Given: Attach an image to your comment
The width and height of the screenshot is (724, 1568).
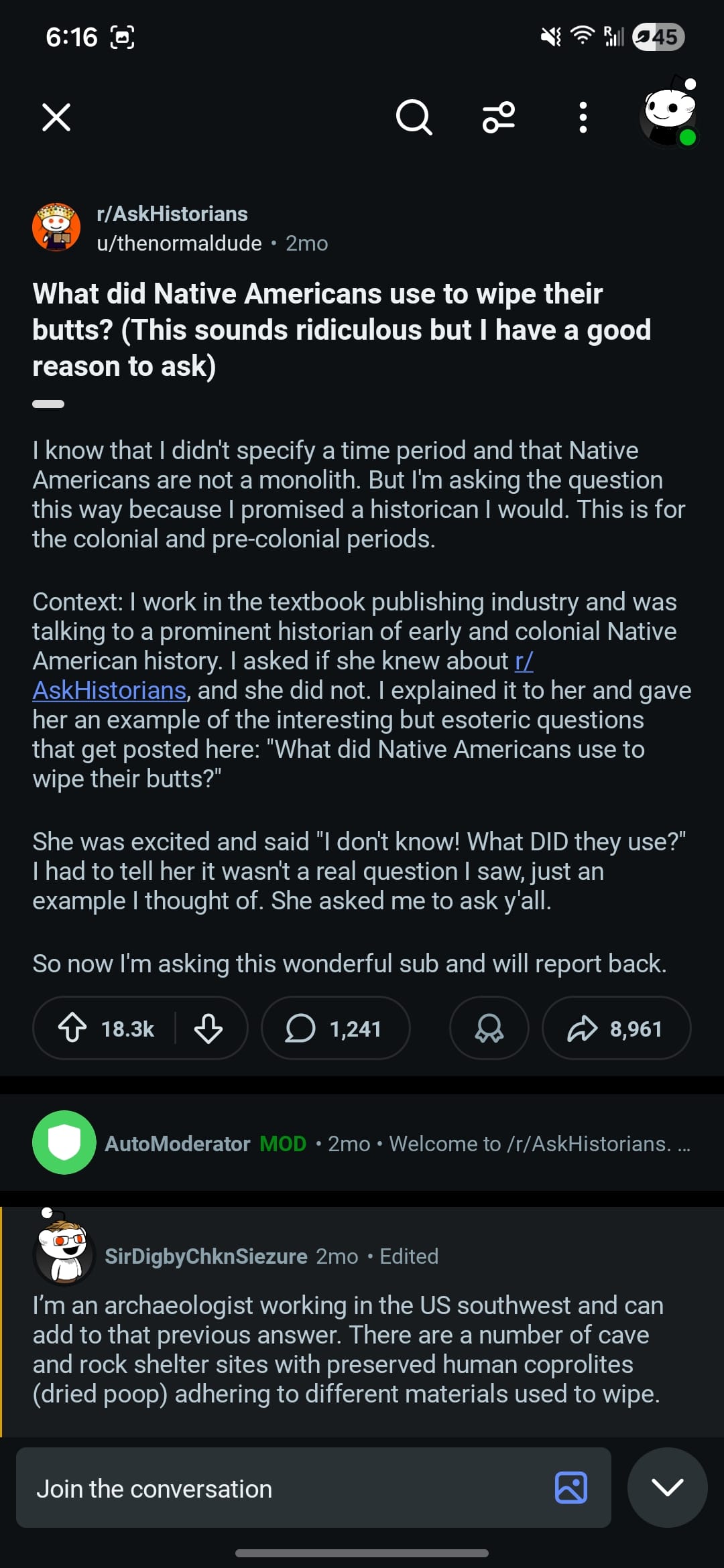Looking at the screenshot, I should coord(571,1488).
